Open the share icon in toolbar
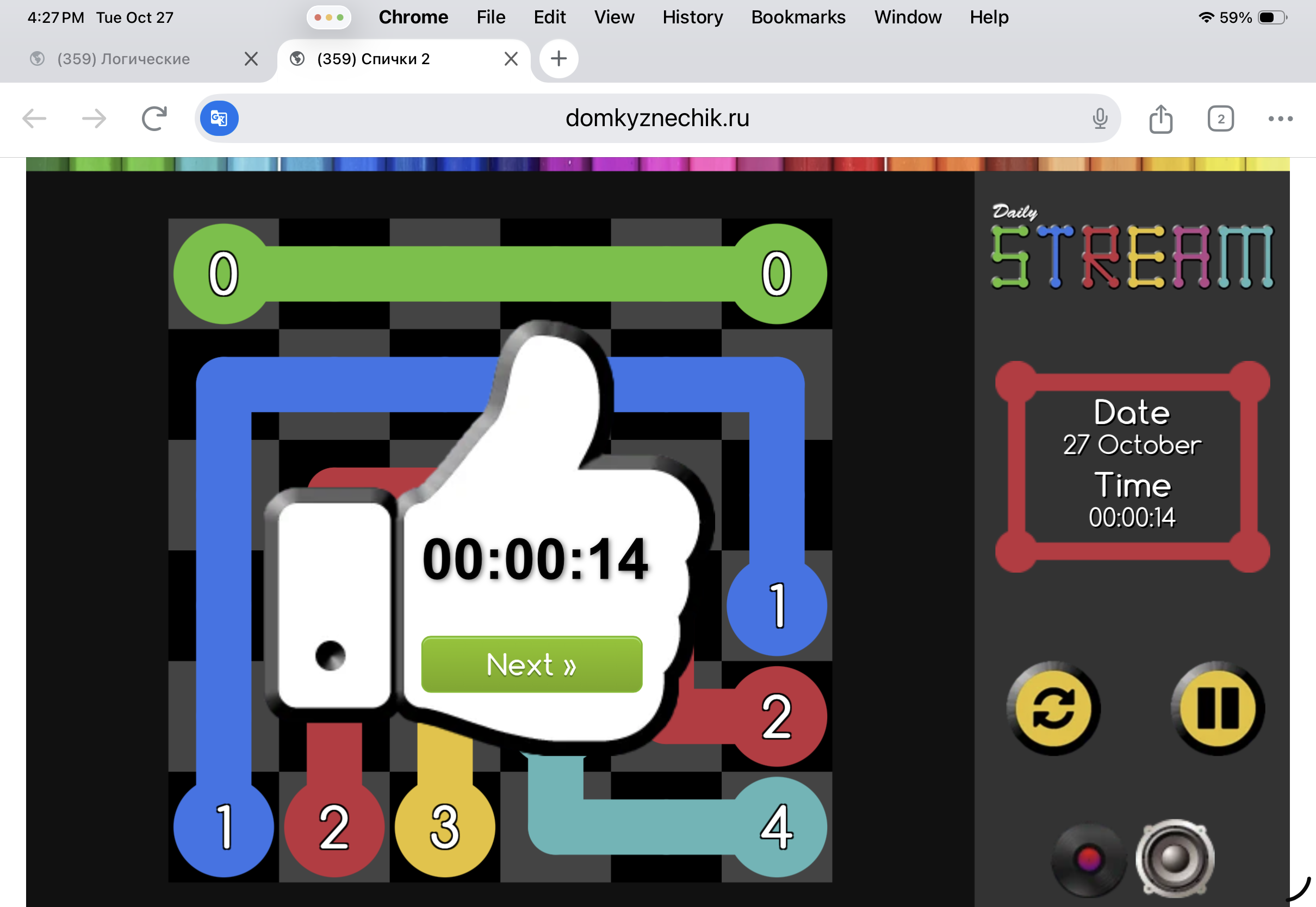The width and height of the screenshot is (1316, 907). [x=1160, y=118]
